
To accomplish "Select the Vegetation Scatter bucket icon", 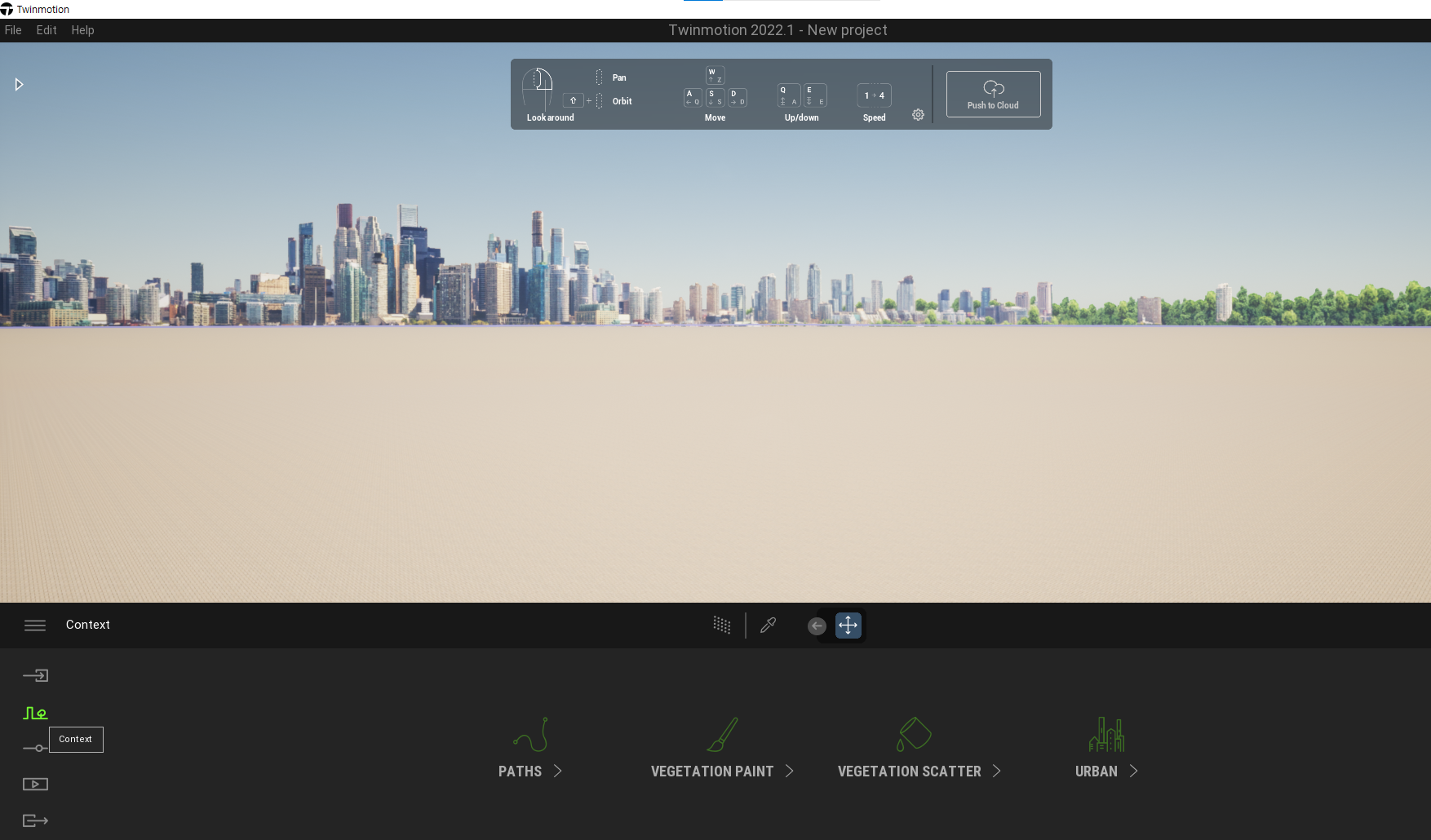I will coord(914,735).
